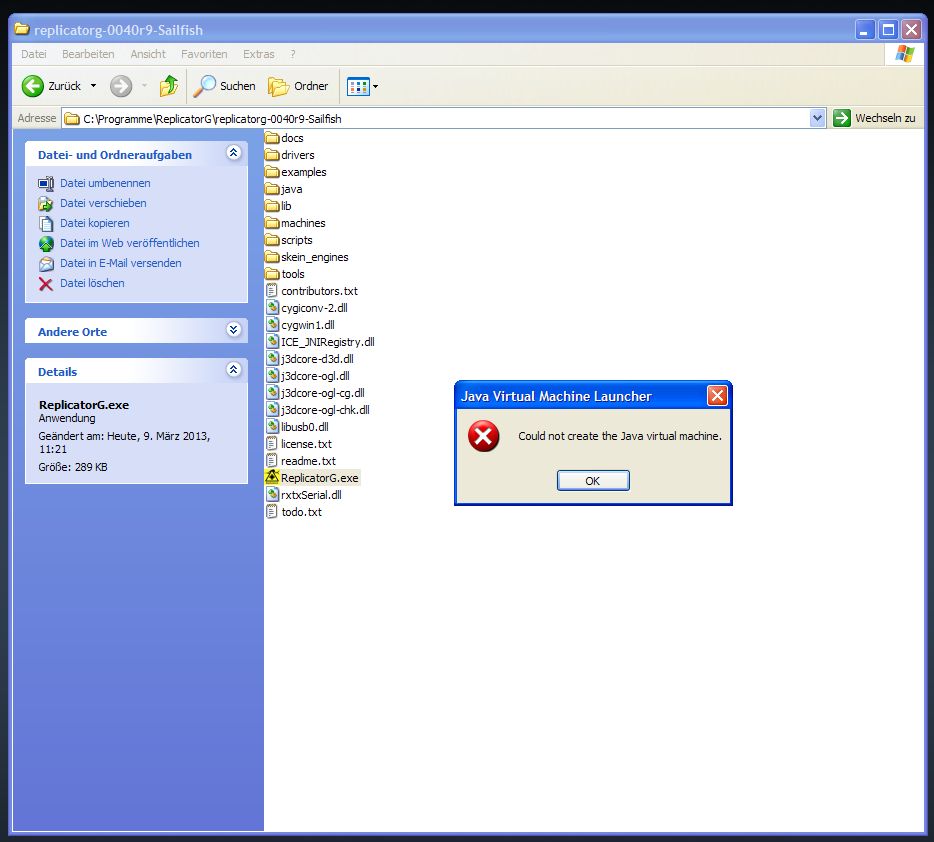Toggle the Ordner folders pane
This screenshot has height=842, width=934.
pyautogui.click(x=298, y=86)
